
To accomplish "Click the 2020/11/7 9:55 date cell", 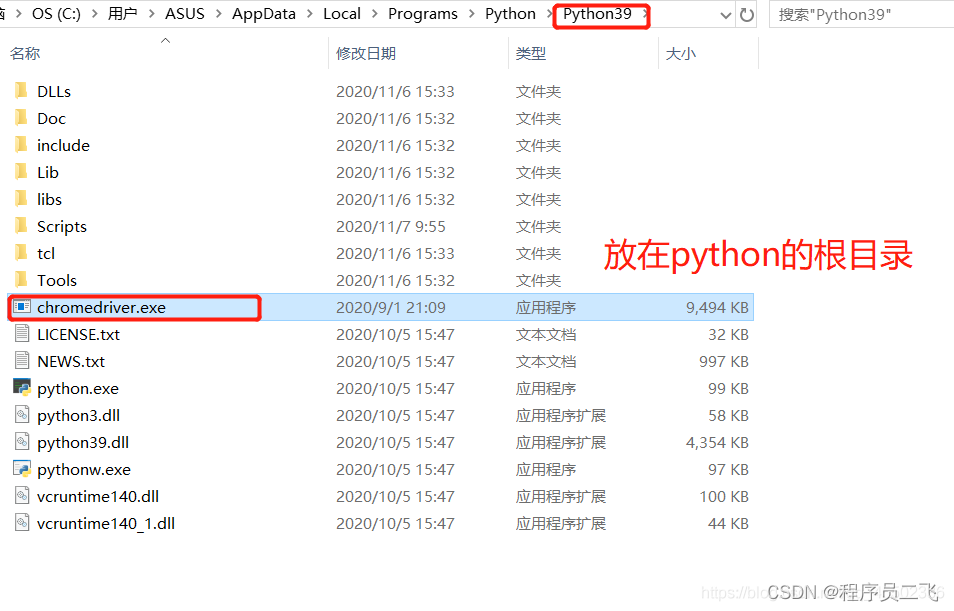I will pos(391,226).
